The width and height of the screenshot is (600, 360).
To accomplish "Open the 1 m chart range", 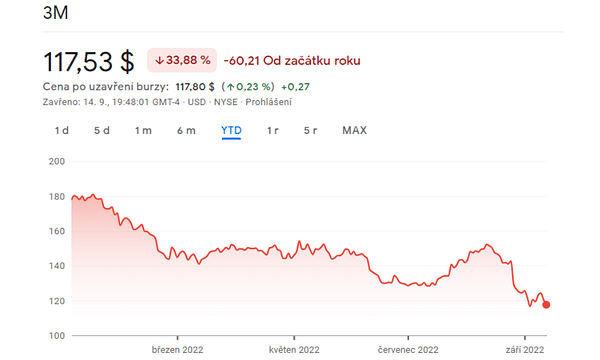I will click(x=143, y=130).
